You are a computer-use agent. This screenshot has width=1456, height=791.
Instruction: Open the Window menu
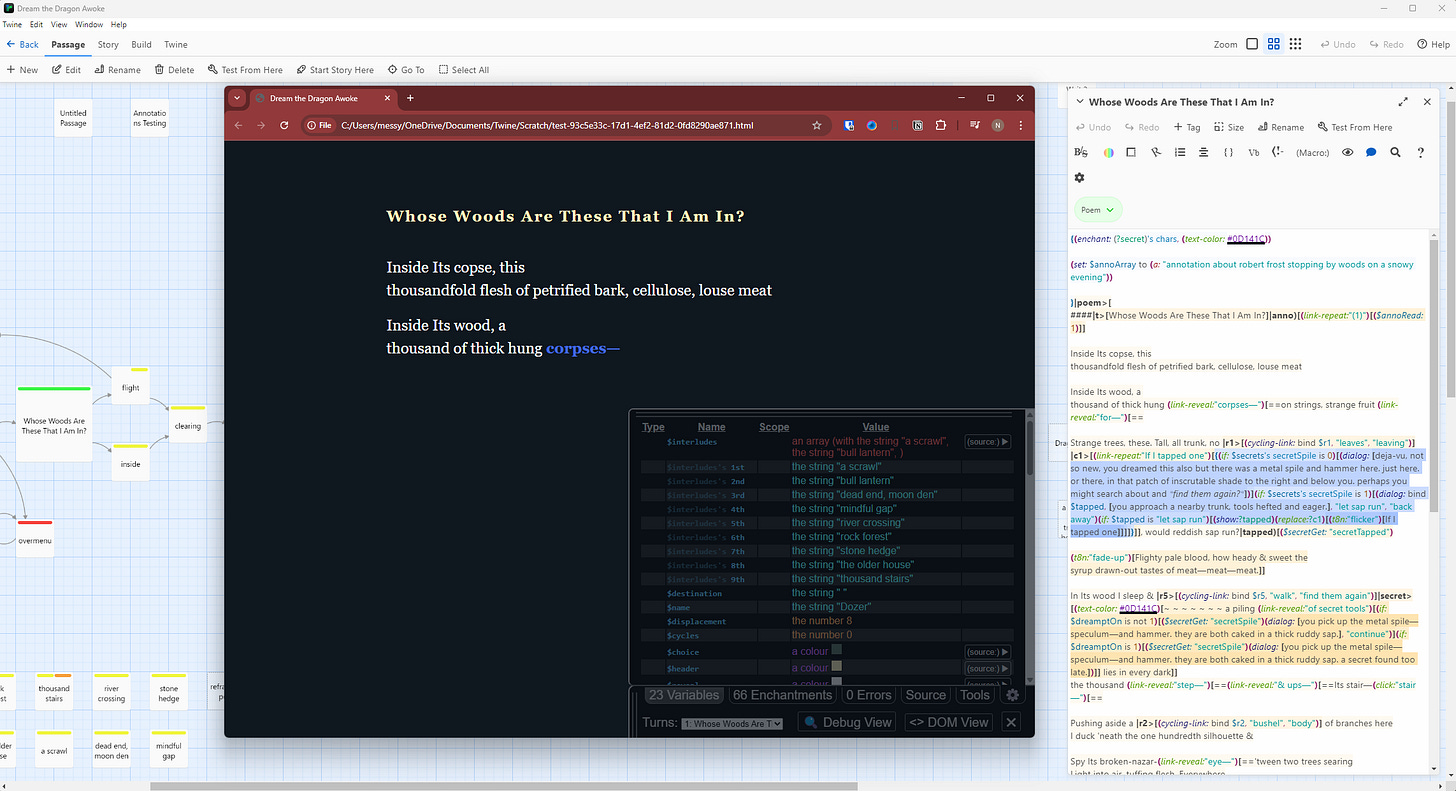click(89, 24)
